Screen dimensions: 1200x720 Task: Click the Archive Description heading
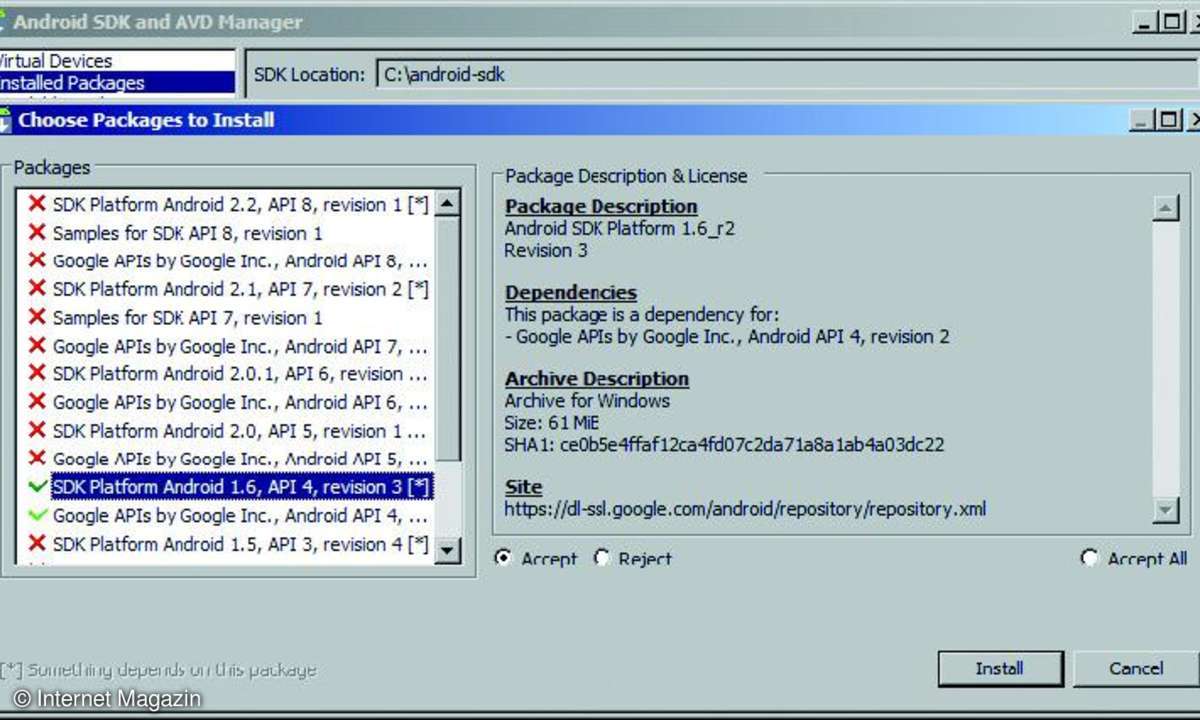597,379
